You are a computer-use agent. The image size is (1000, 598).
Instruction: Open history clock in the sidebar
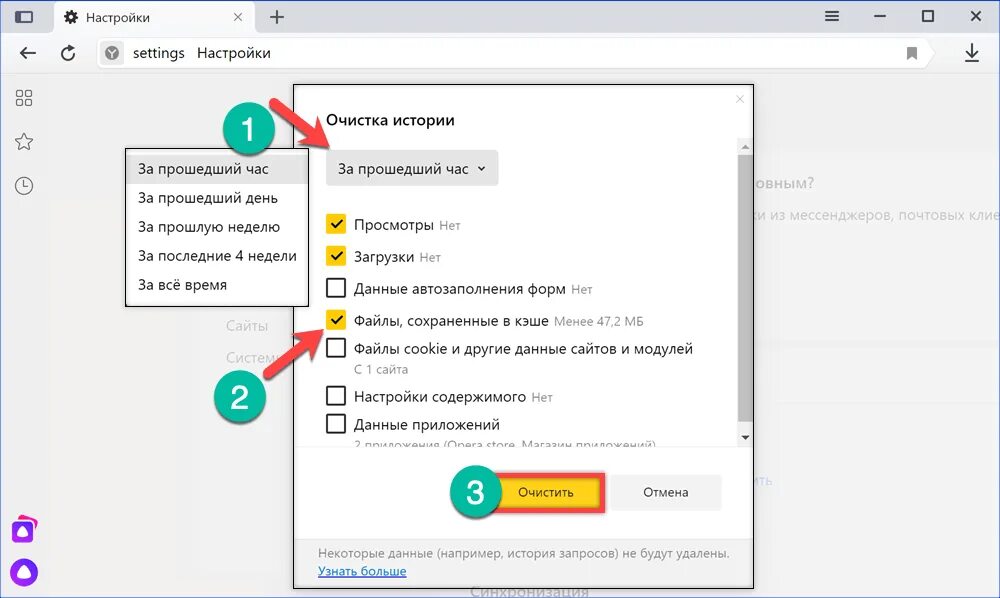click(24, 186)
